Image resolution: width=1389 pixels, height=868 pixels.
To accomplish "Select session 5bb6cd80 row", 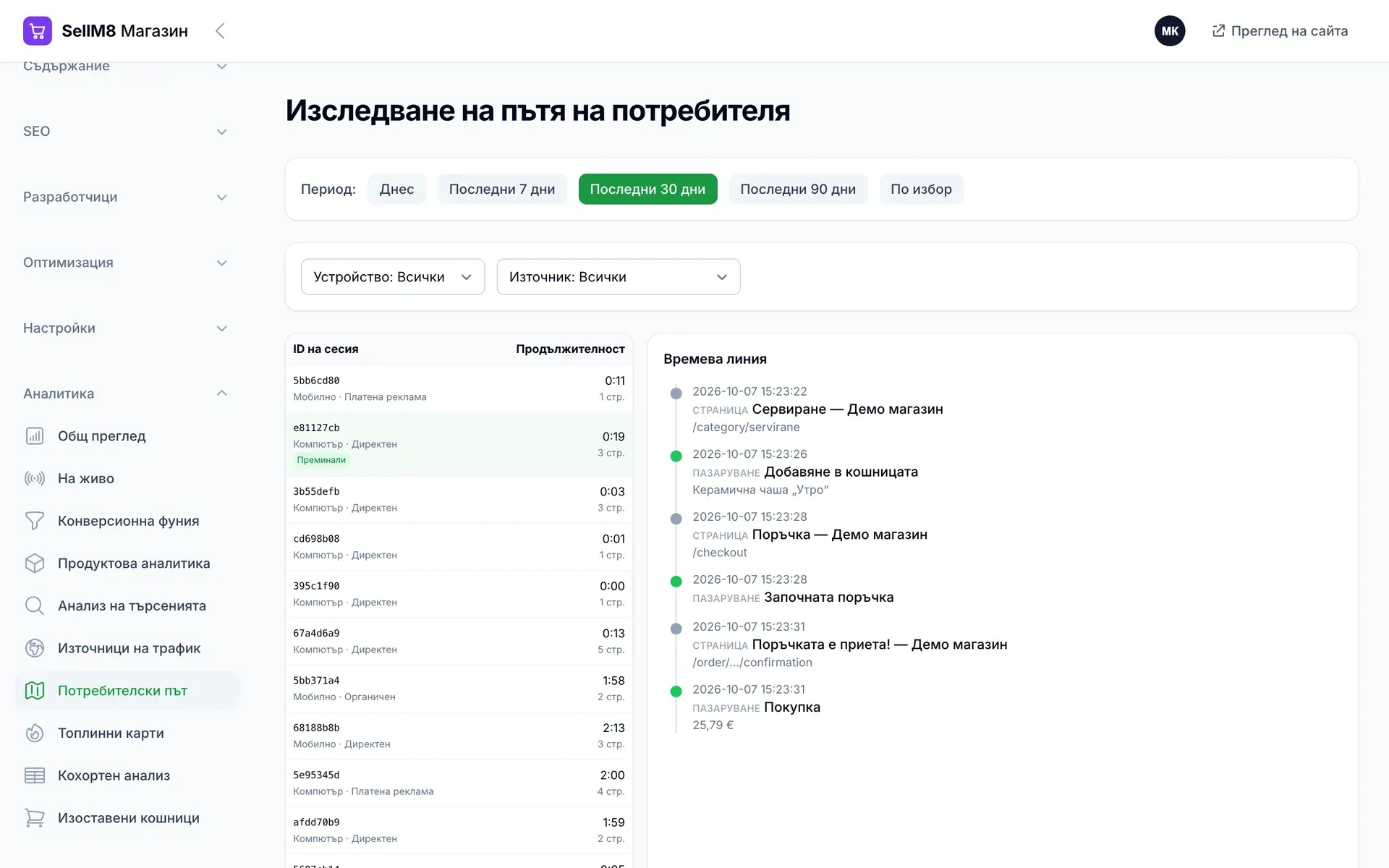I will 459,388.
